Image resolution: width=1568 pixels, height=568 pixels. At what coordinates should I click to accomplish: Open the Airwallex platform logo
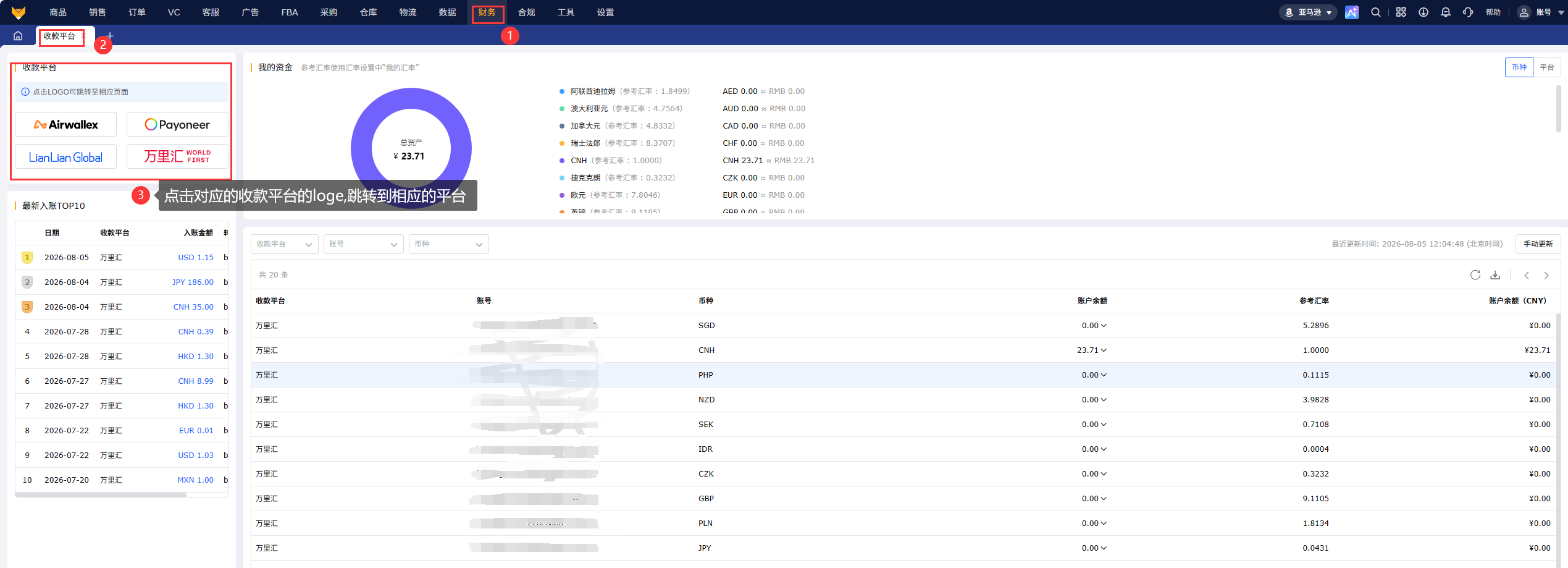tap(65, 124)
